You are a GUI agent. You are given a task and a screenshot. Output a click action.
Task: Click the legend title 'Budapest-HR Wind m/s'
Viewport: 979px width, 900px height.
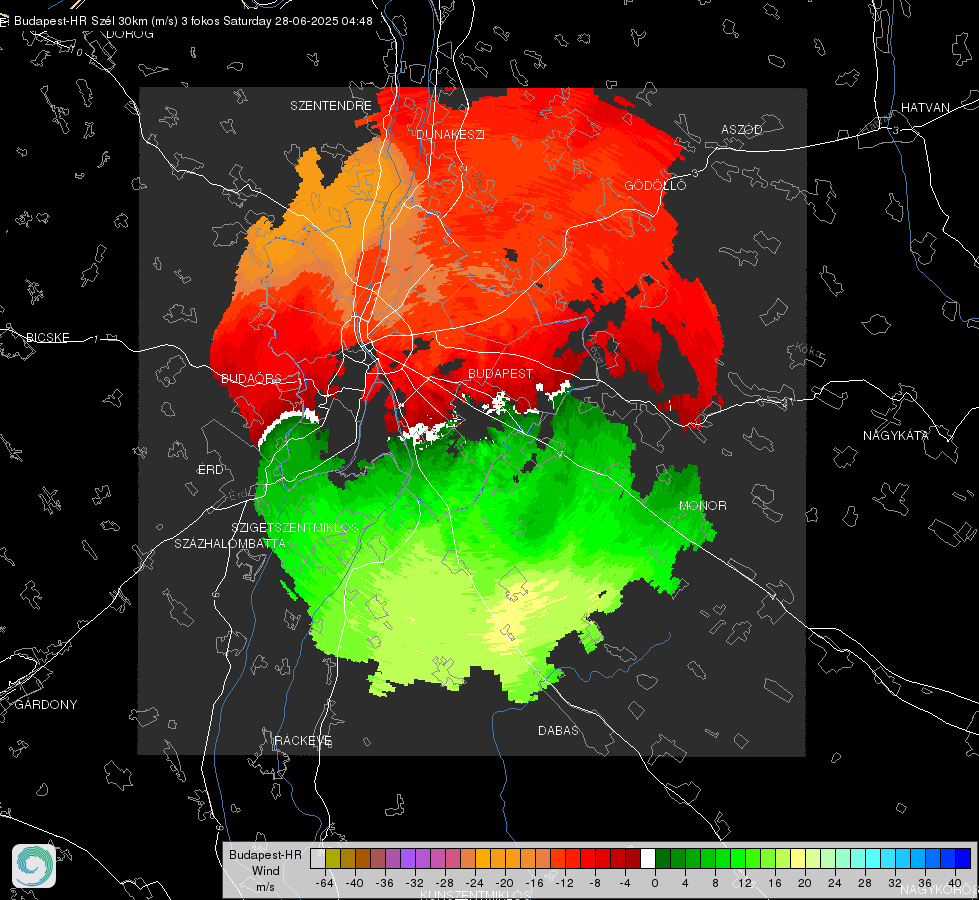click(265, 870)
